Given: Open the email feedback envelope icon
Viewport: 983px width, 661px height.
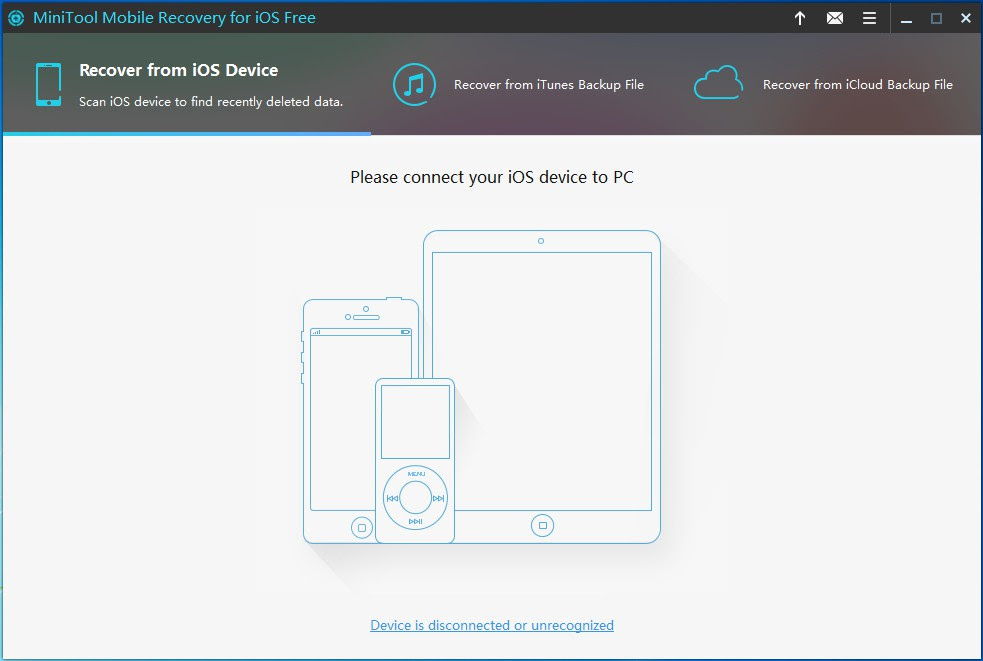Looking at the screenshot, I should [834, 18].
